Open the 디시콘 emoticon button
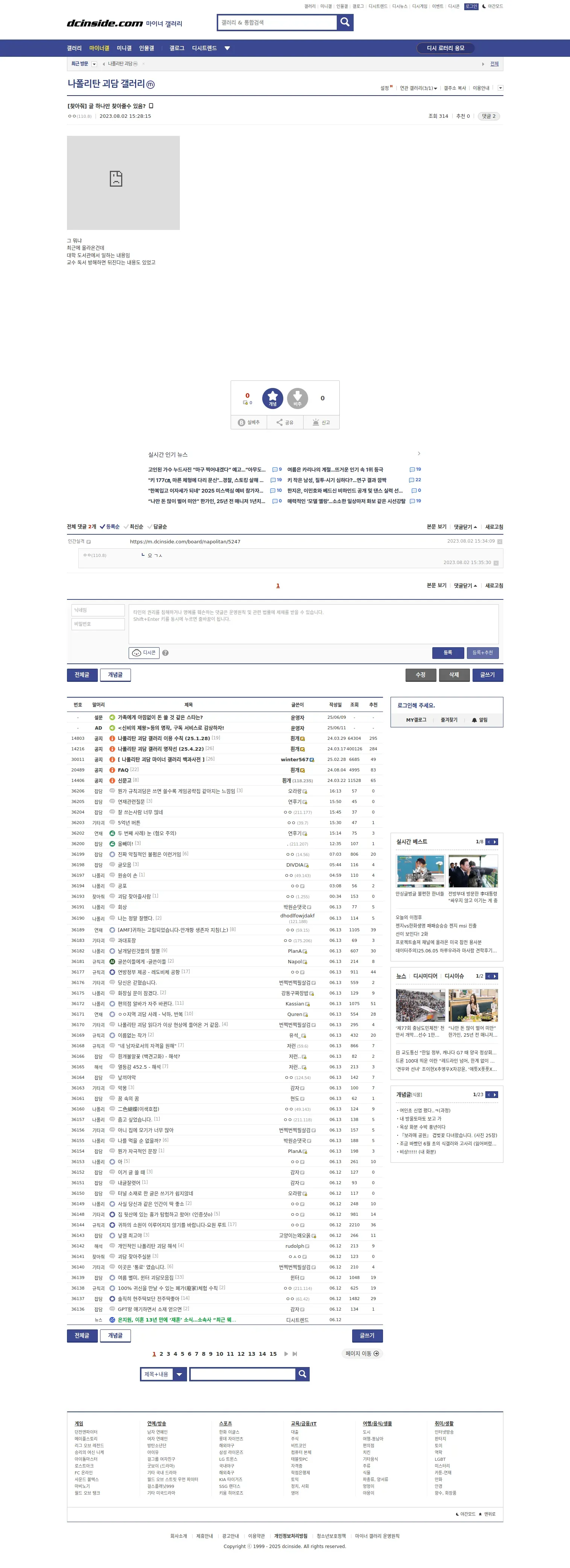 click(x=144, y=652)
